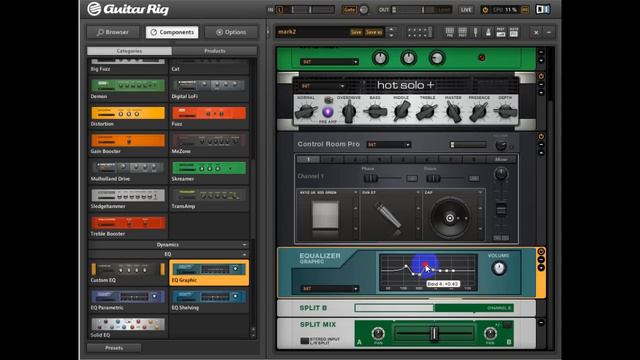Toggle power of the Equalizer Graphic module
The height and width of the screenshot is (360, 640).
click(x=541, y=251)
